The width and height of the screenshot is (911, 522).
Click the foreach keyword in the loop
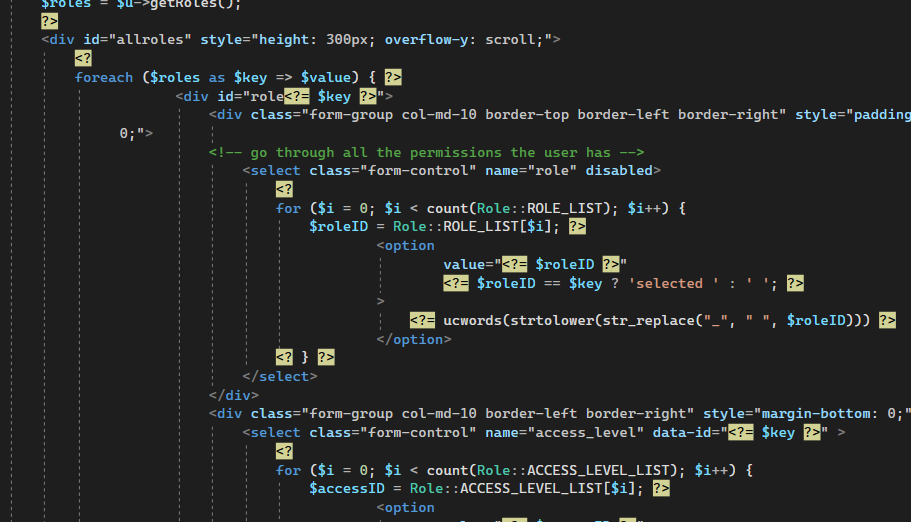(104, 77)
